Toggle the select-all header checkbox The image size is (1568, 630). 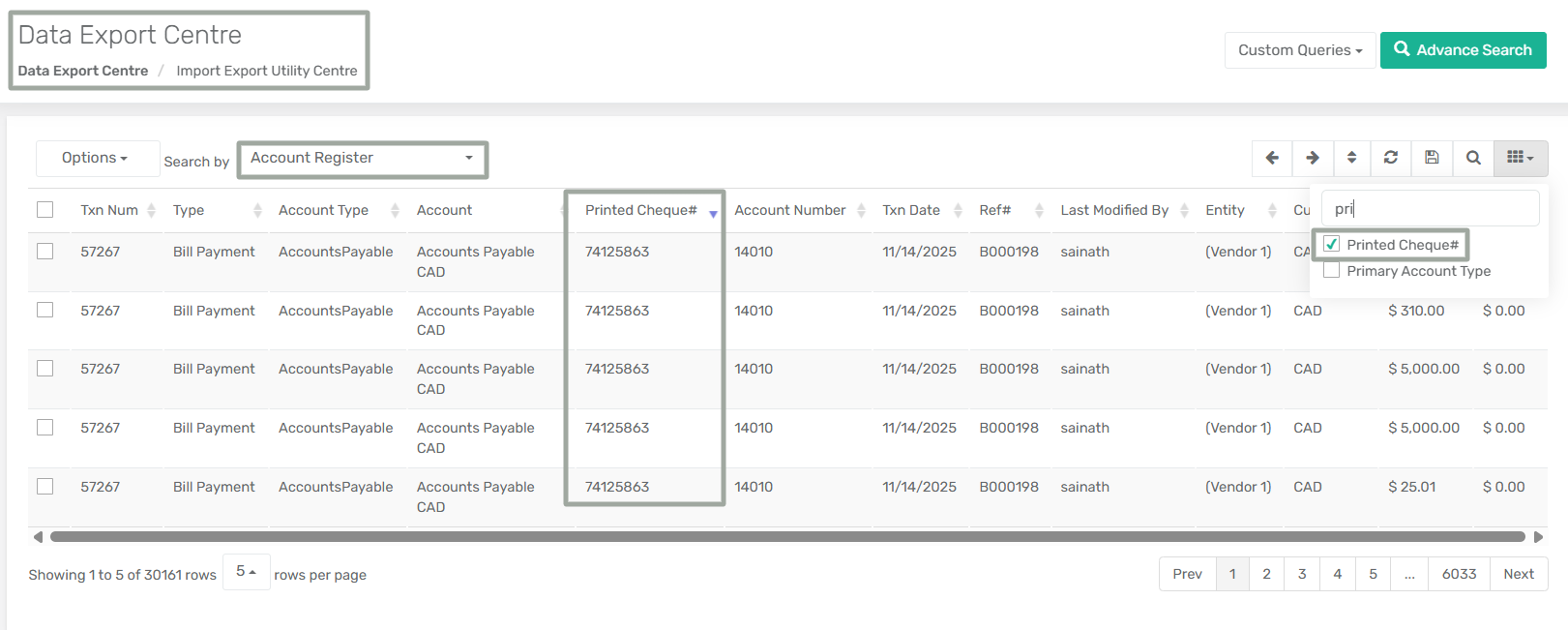45,210
